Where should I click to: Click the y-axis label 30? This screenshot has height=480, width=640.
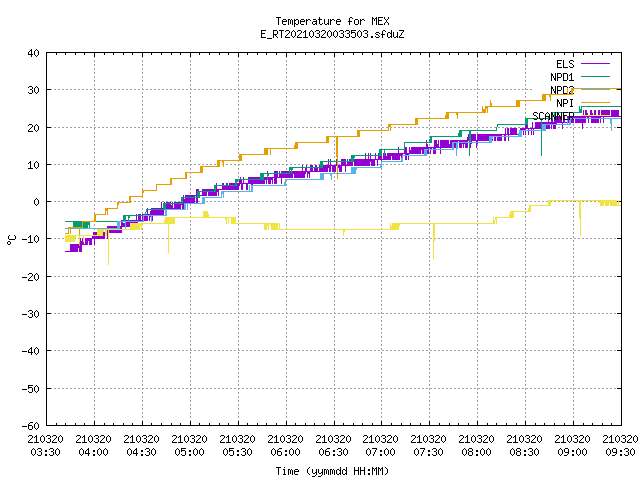coord(33,90)
